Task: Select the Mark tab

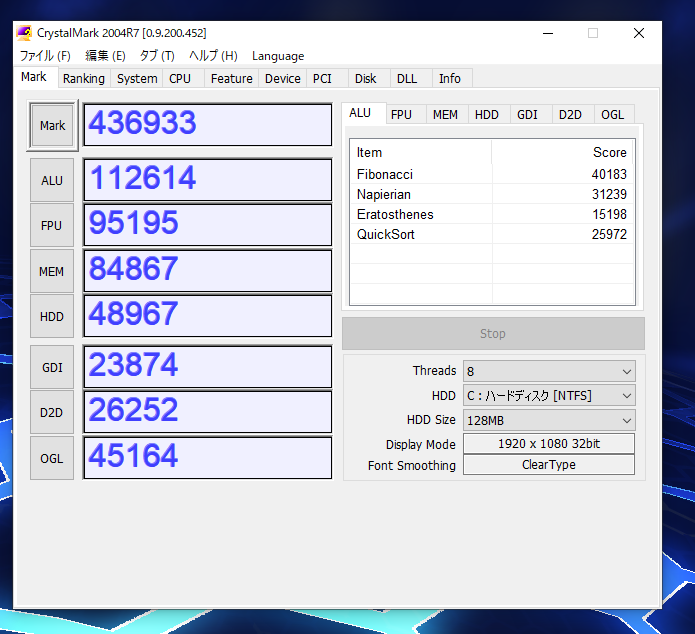Action: pos(34,77)
